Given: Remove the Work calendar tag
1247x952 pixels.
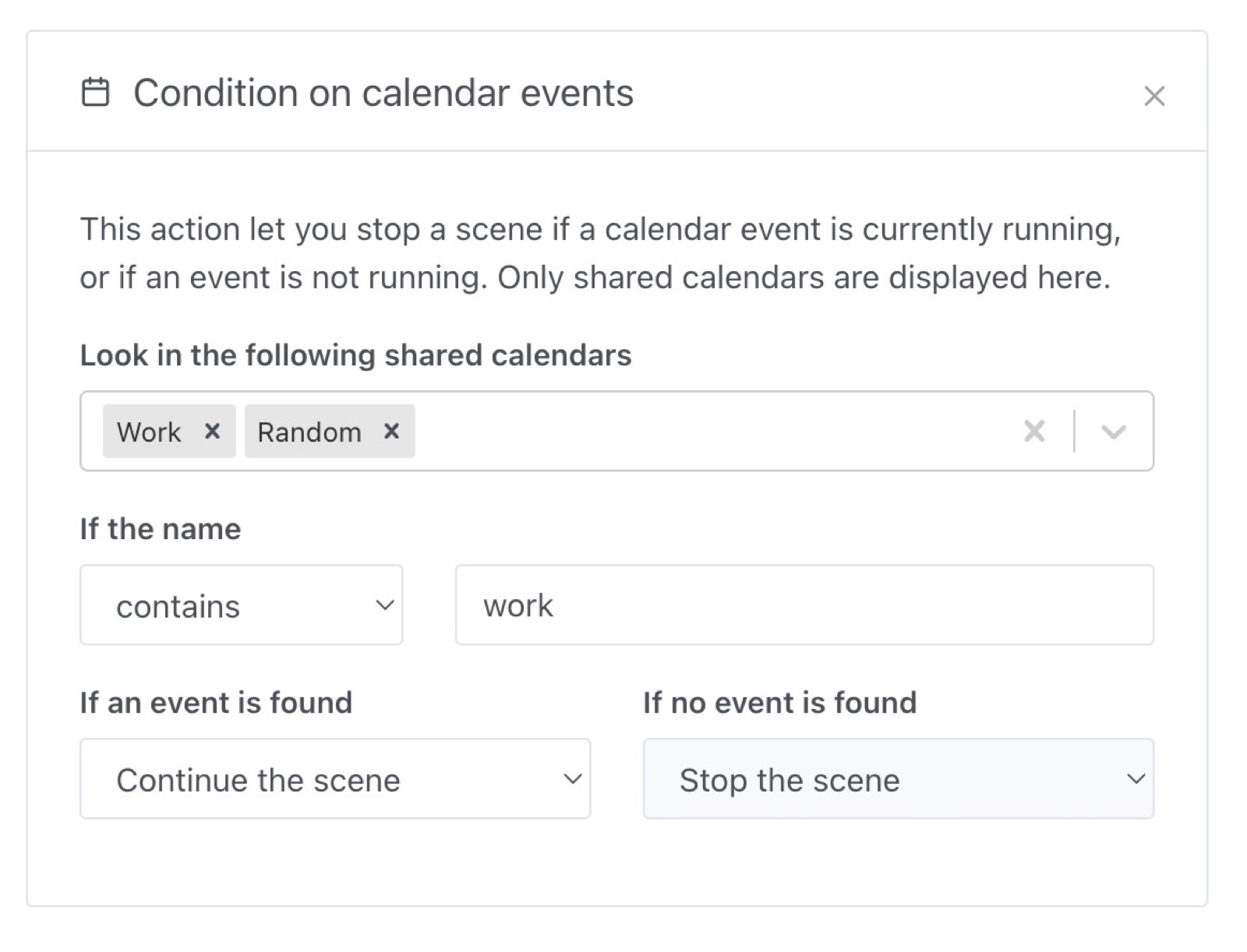Looking at the screenshot, I should point(212,431).
